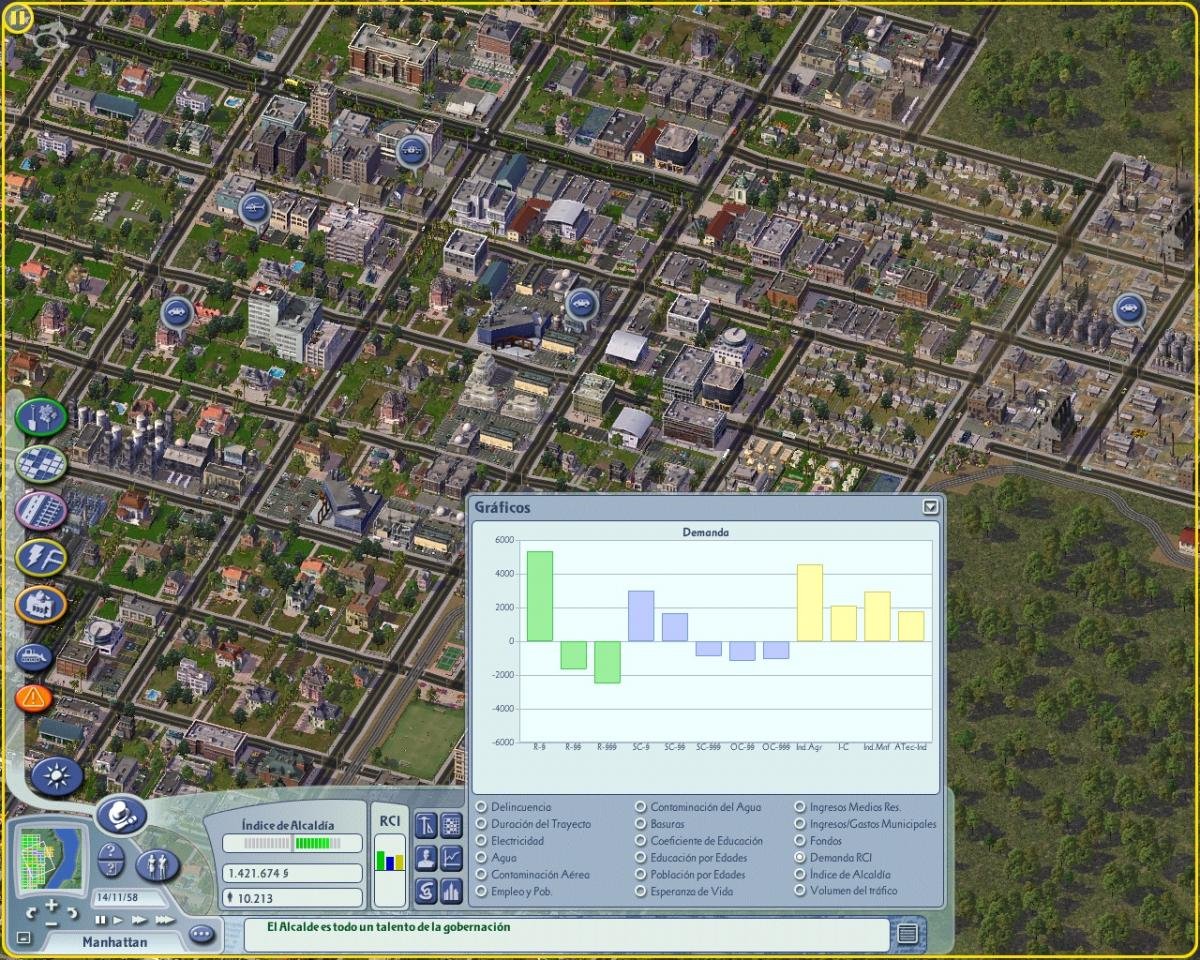Click the funds value 1.421.674 §
Viewport: 1200px width, 960px height.
pos(291,873)
